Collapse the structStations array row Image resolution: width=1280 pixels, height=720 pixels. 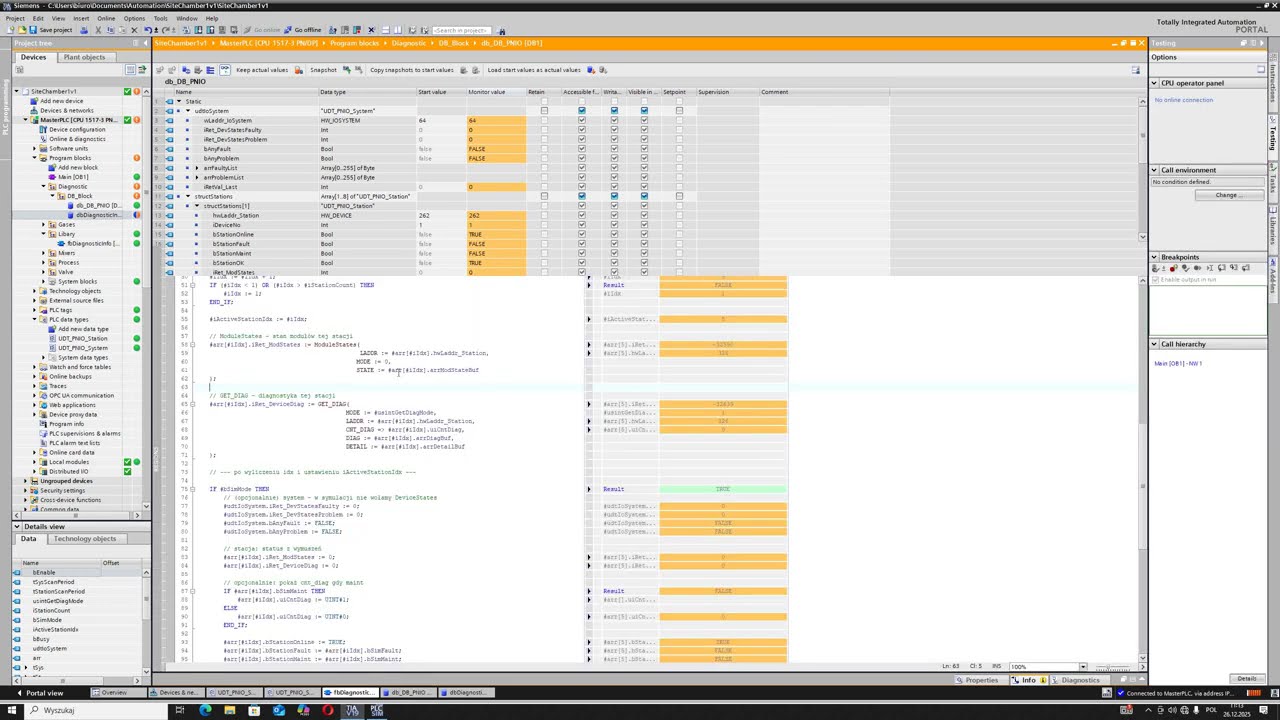187,196
